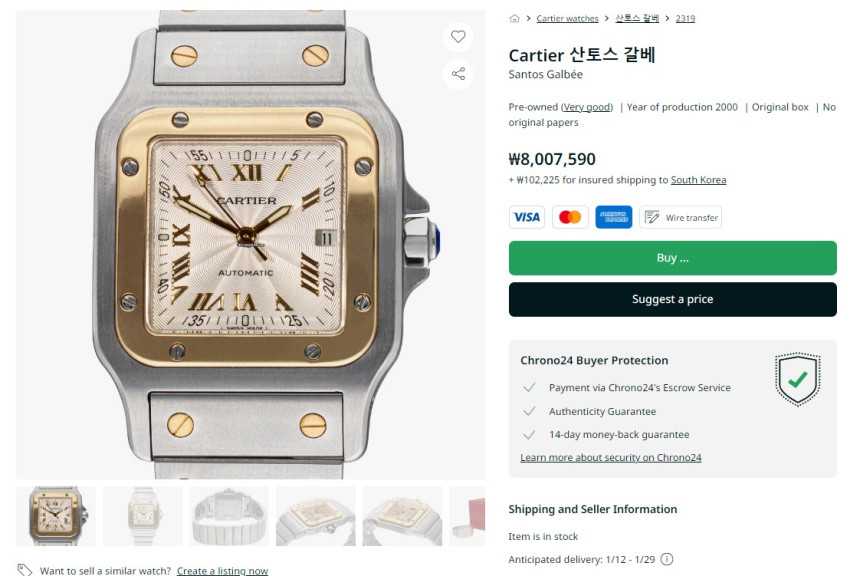
Task: Go to home via breadcrumb house icon
Action: [x=514, y=19]
